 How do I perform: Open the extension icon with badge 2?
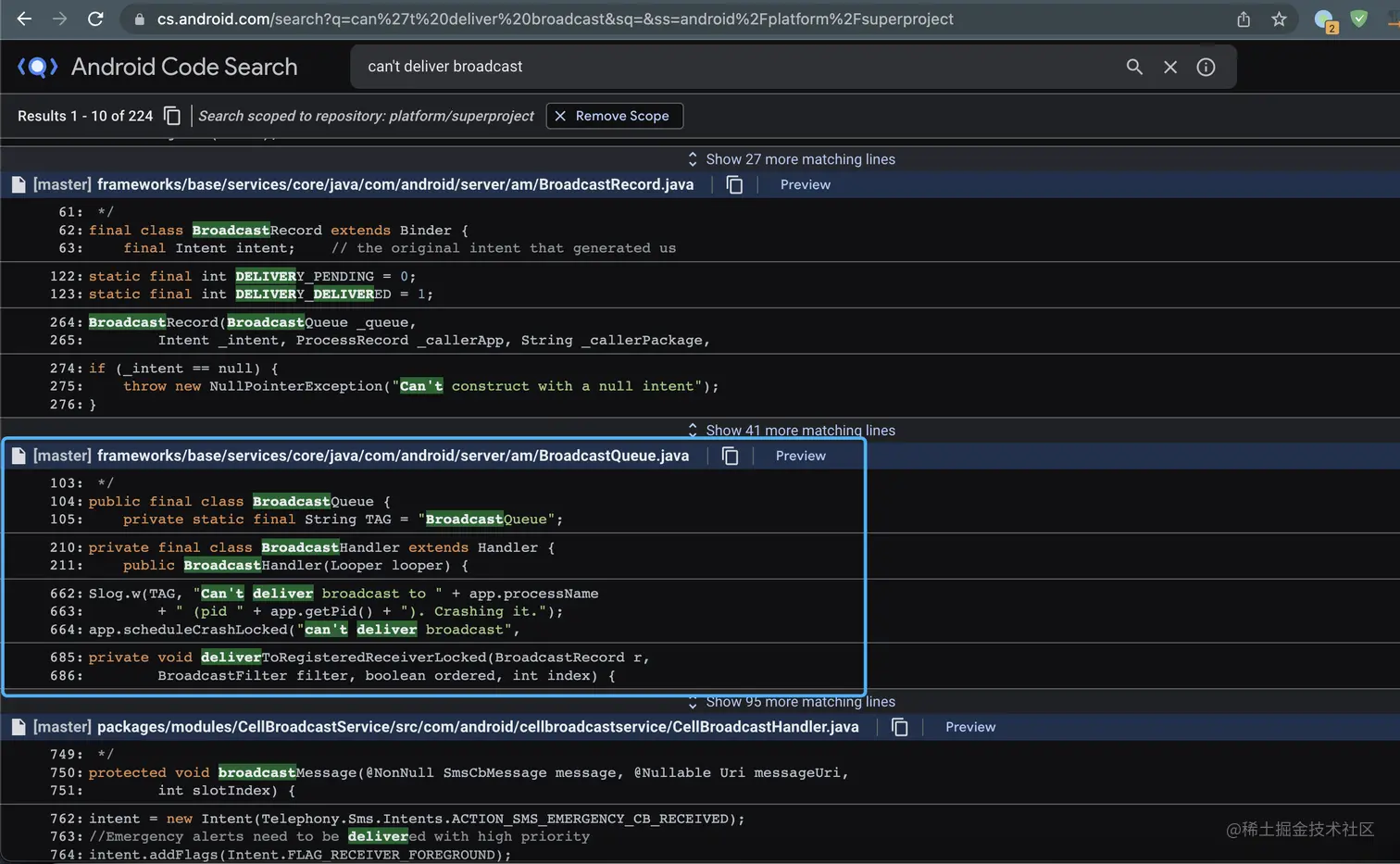[1325, 20]
